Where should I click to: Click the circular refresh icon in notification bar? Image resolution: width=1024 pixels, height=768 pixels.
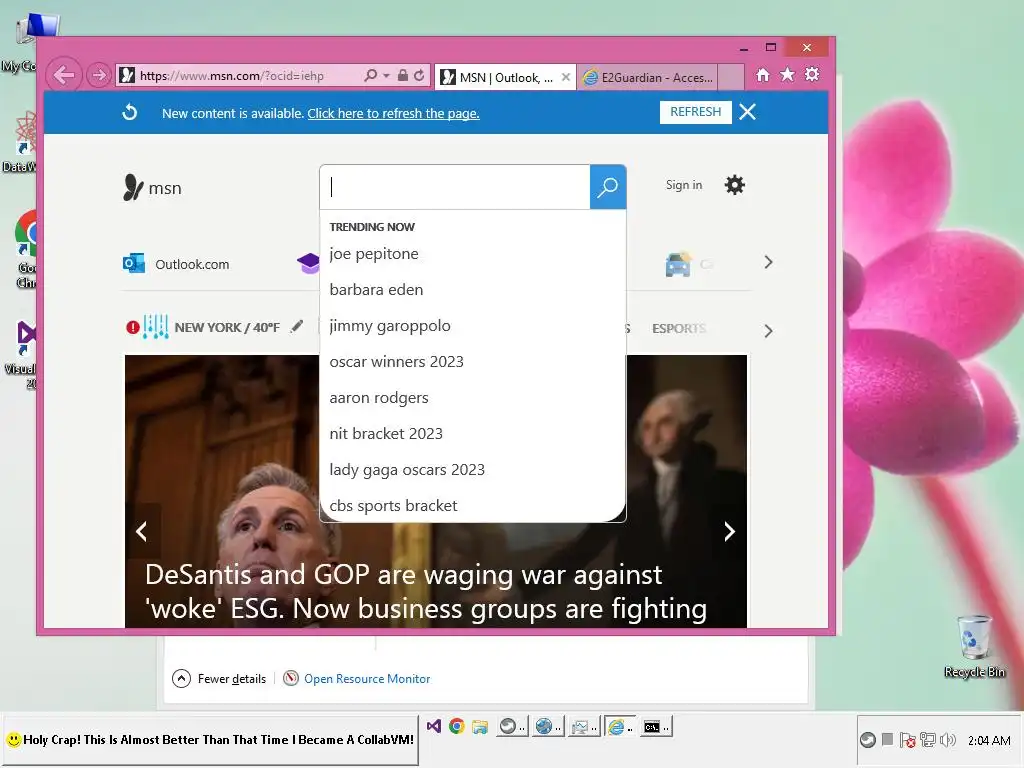tap(130, 112)
